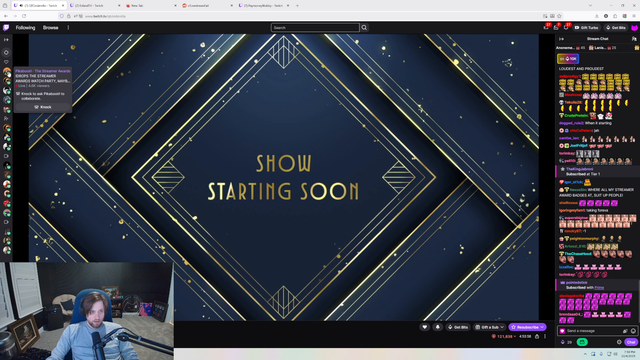This screenshot has width=640, height=360.
Task: Click the top bar Get Bits button
Action: [x=616, y=28]
